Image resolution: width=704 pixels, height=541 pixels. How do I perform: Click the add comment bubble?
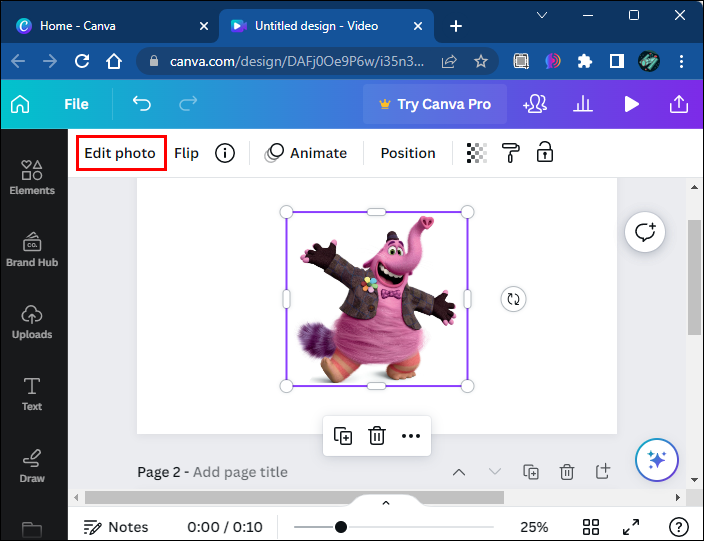(x=645, y=232)
